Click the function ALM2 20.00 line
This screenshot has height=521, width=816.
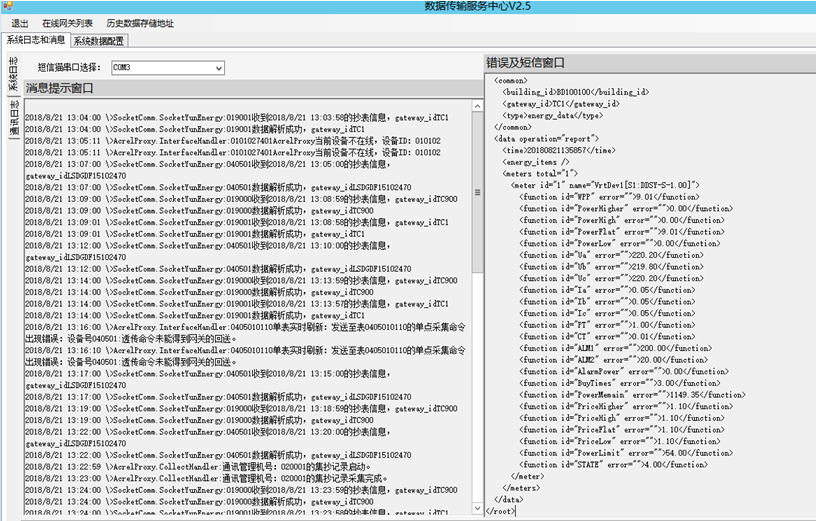614,360
